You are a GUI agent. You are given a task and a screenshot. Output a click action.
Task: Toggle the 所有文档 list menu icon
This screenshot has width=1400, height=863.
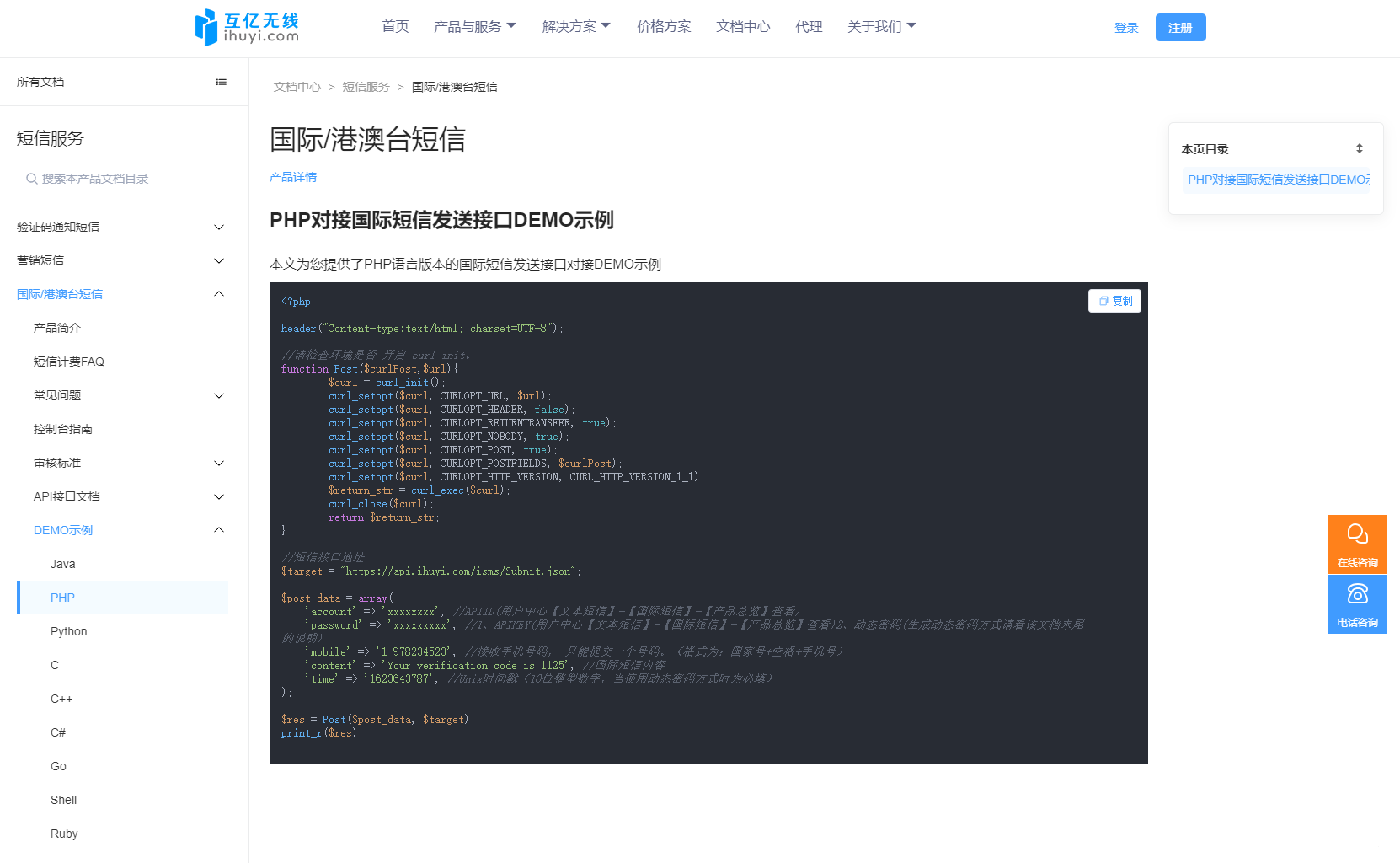point(222,82)
